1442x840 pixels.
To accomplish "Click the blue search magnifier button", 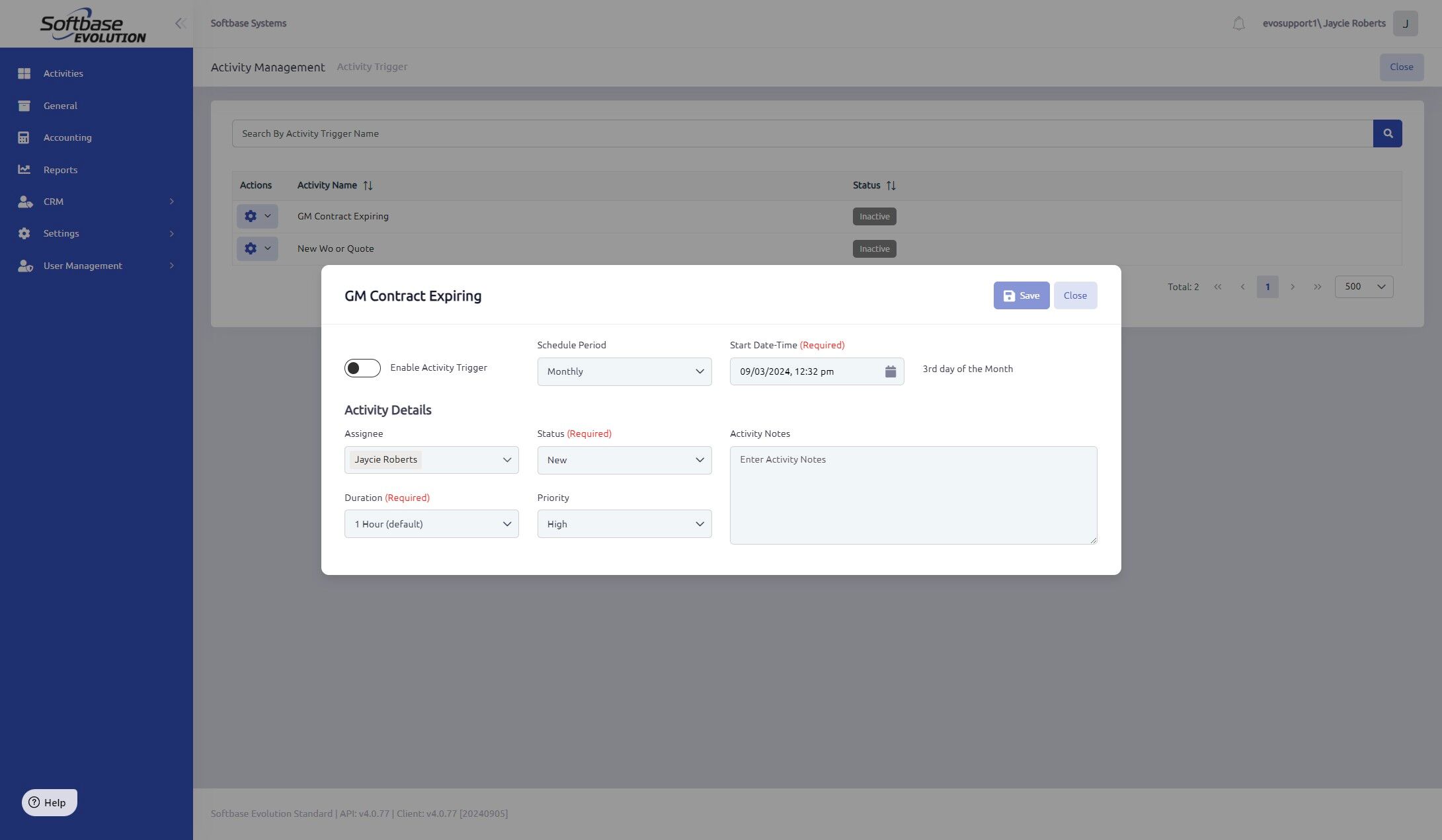I will [x=1387, y=134].
